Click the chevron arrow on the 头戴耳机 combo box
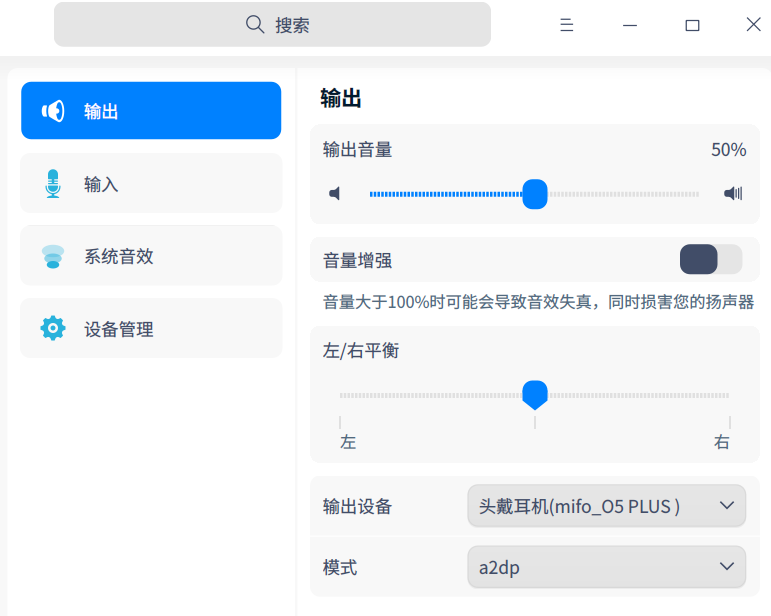771x616 pixels. coord(727,506)
